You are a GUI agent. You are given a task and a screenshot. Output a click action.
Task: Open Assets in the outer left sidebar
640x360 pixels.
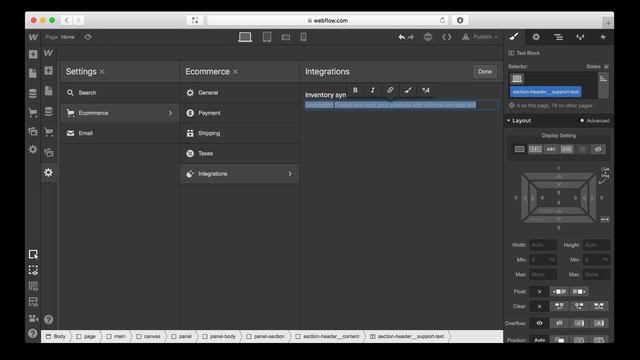pos(33,131)
